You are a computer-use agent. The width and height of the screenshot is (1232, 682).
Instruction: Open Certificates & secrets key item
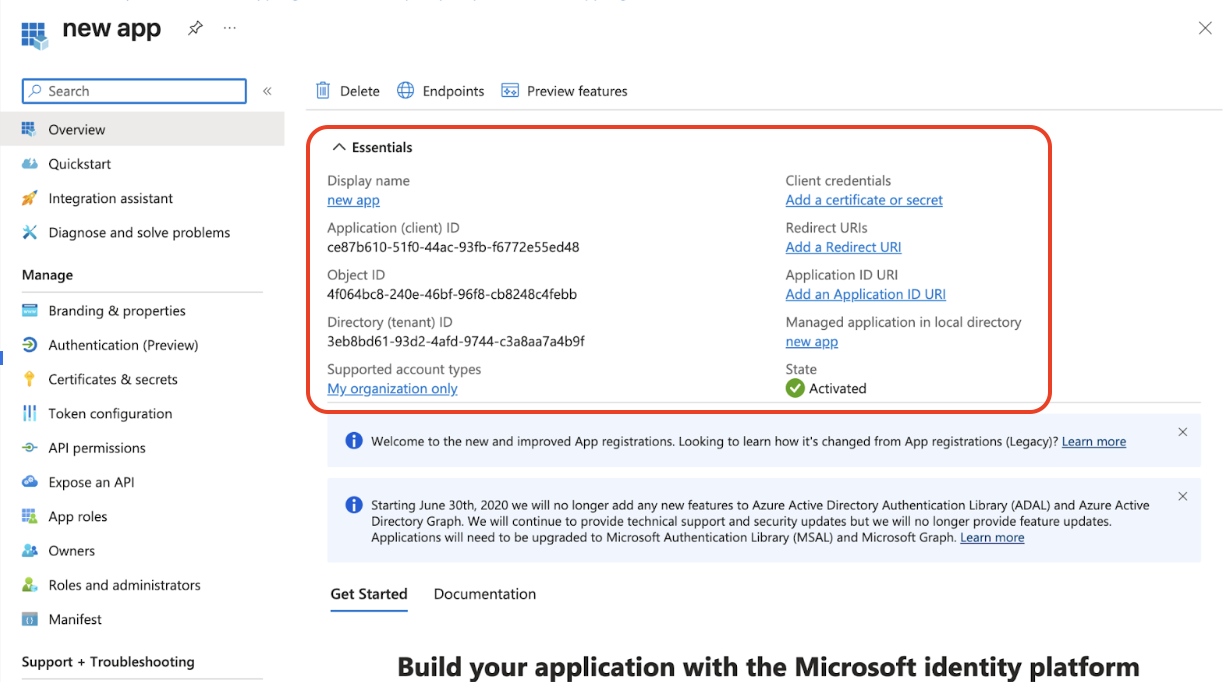[112, 379]
